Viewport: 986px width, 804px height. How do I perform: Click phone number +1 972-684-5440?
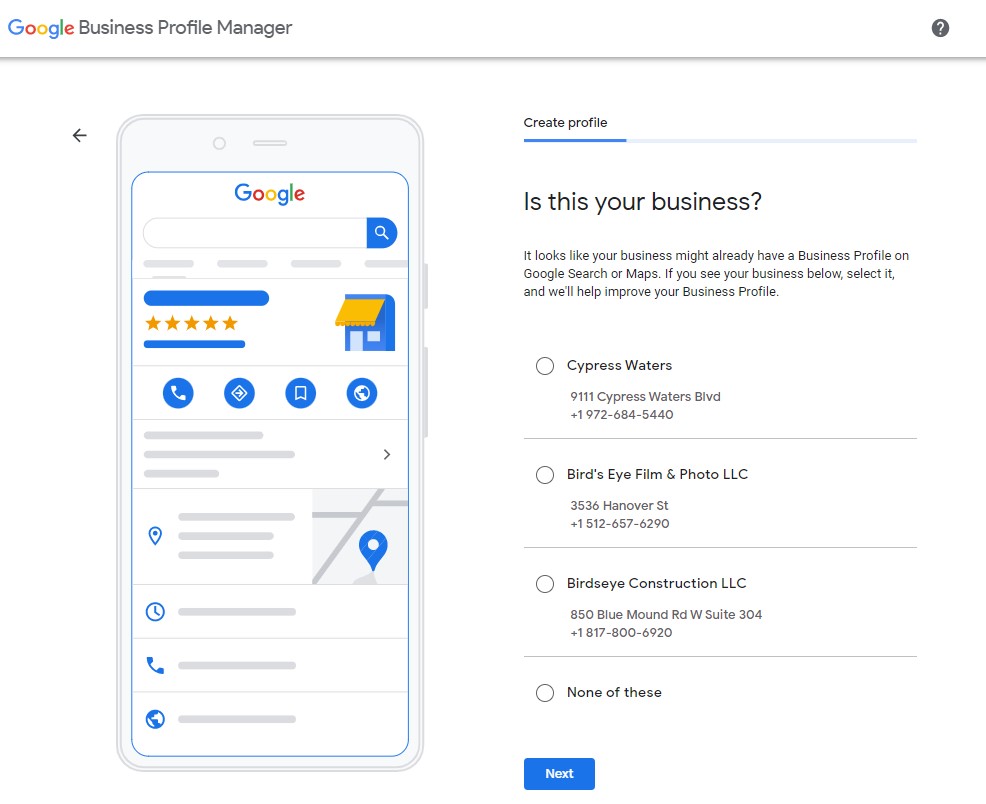tap(621, 415)
